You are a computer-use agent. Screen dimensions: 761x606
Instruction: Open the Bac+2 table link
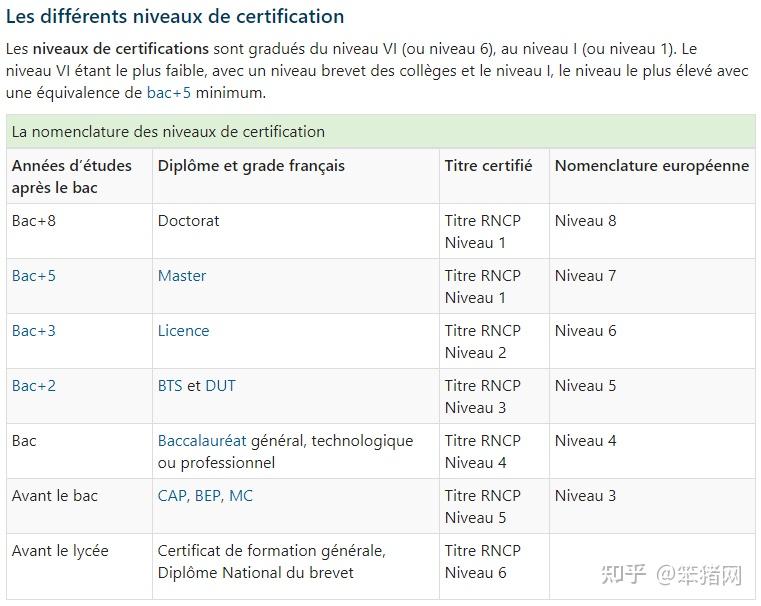[x=34, y=386]
